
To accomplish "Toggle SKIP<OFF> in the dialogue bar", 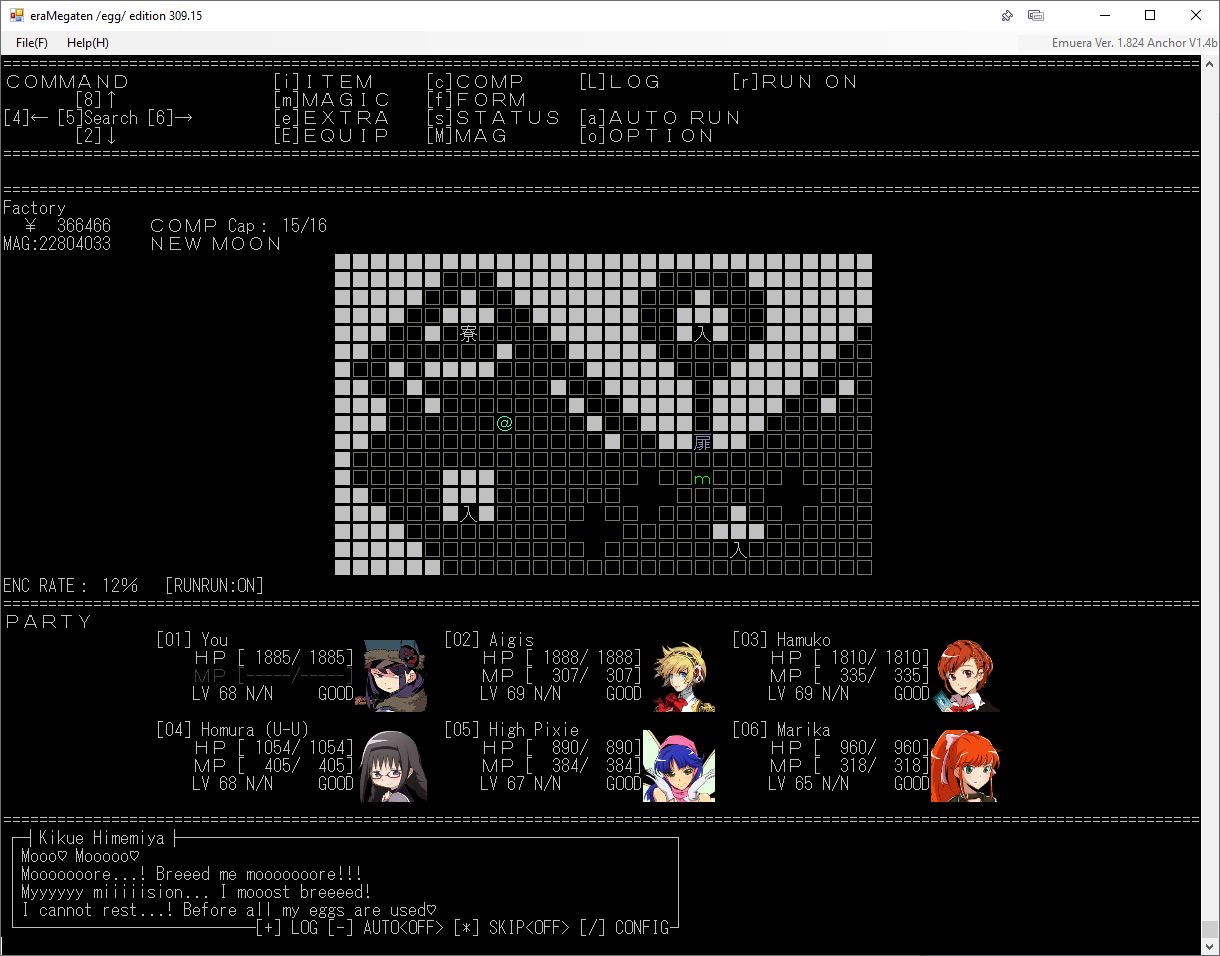I will coord(511,928).
